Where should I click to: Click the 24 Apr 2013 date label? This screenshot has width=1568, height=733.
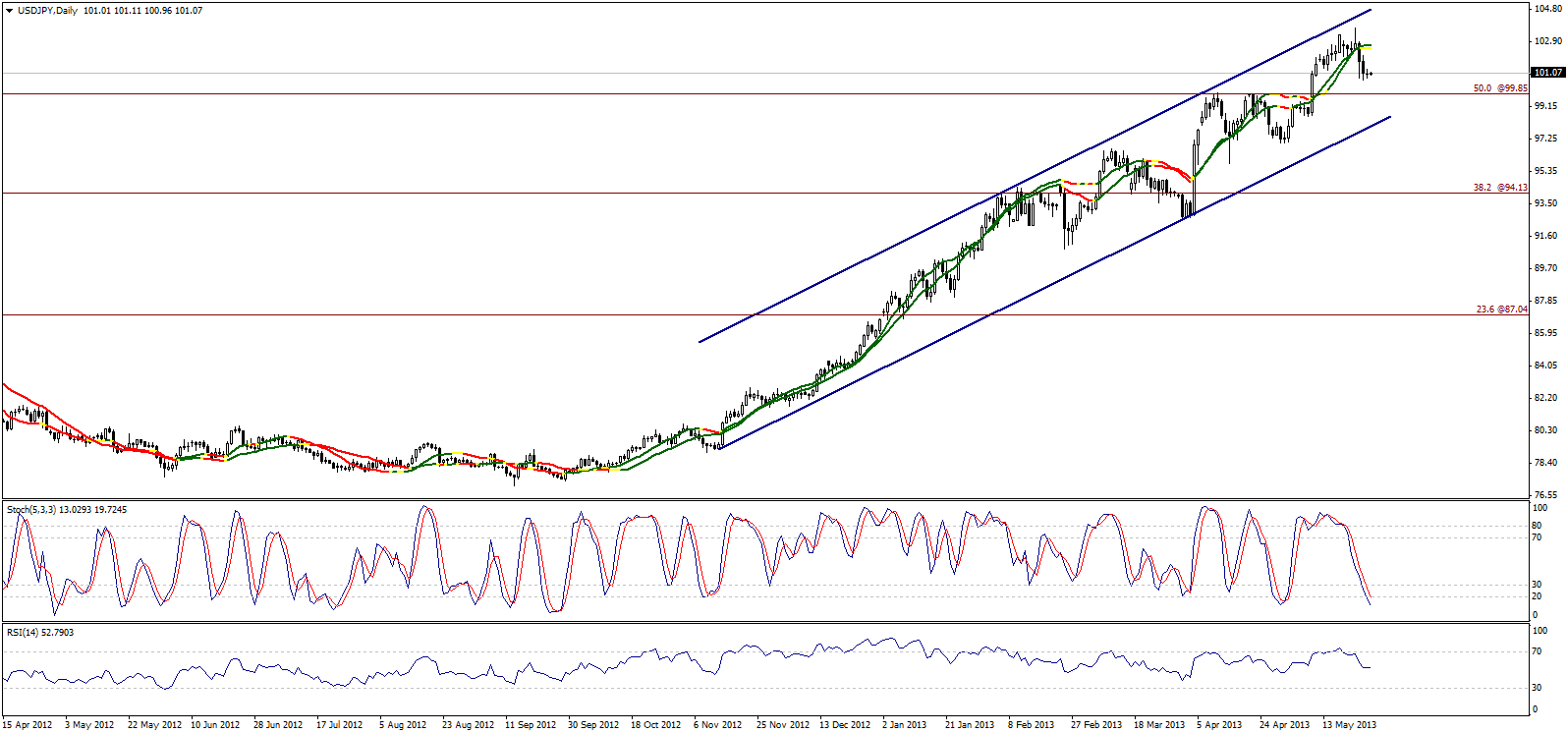click(x=1284, y=725)
